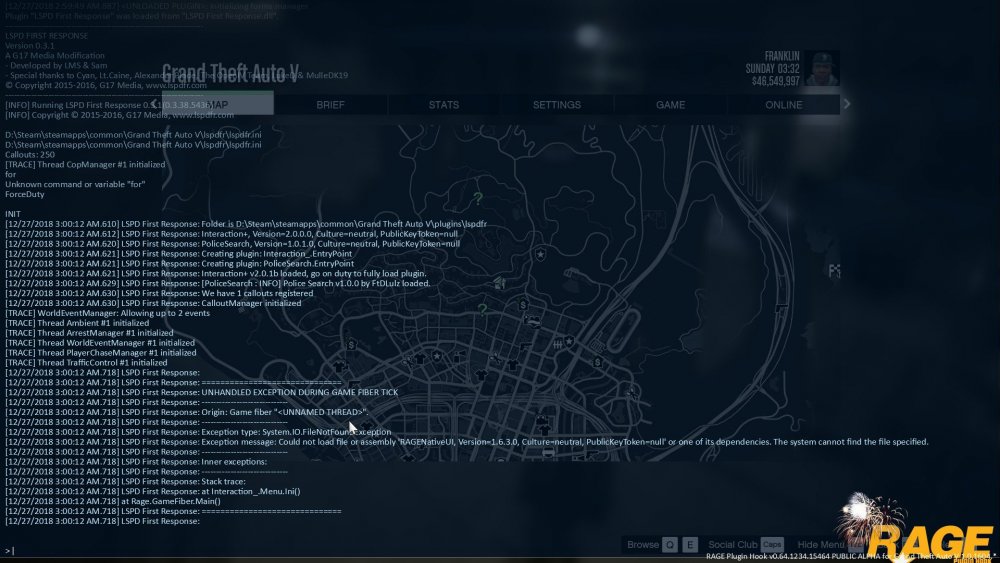Screen dimensions: 1000x563
Task: Click the lower green question mark blip
Action: coord(482,310)
